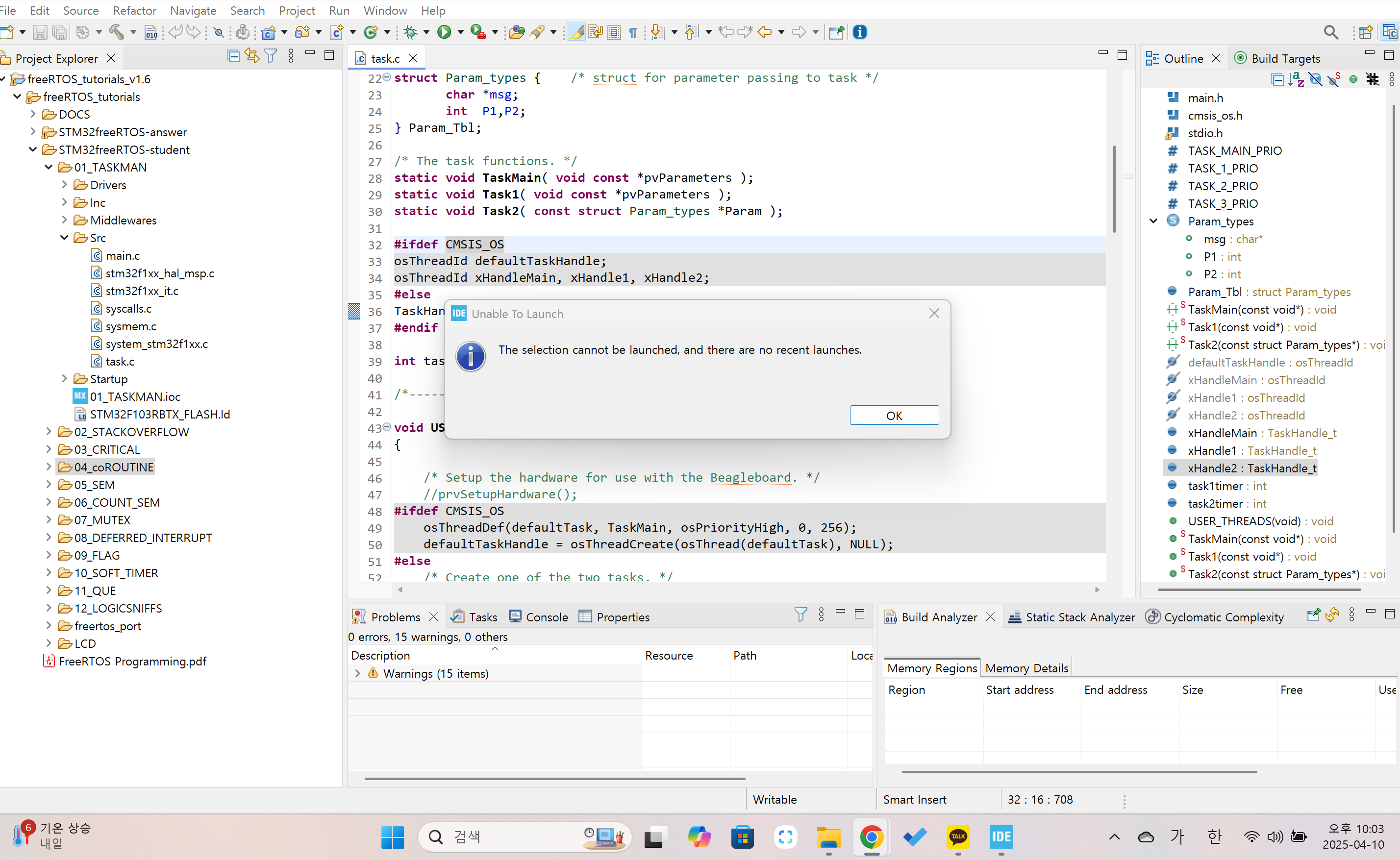This screenshot has height=860, width=1400.
Task: Toggle Hide Non-Public green dot in Outline
Action: click(x=1353, y=79)
